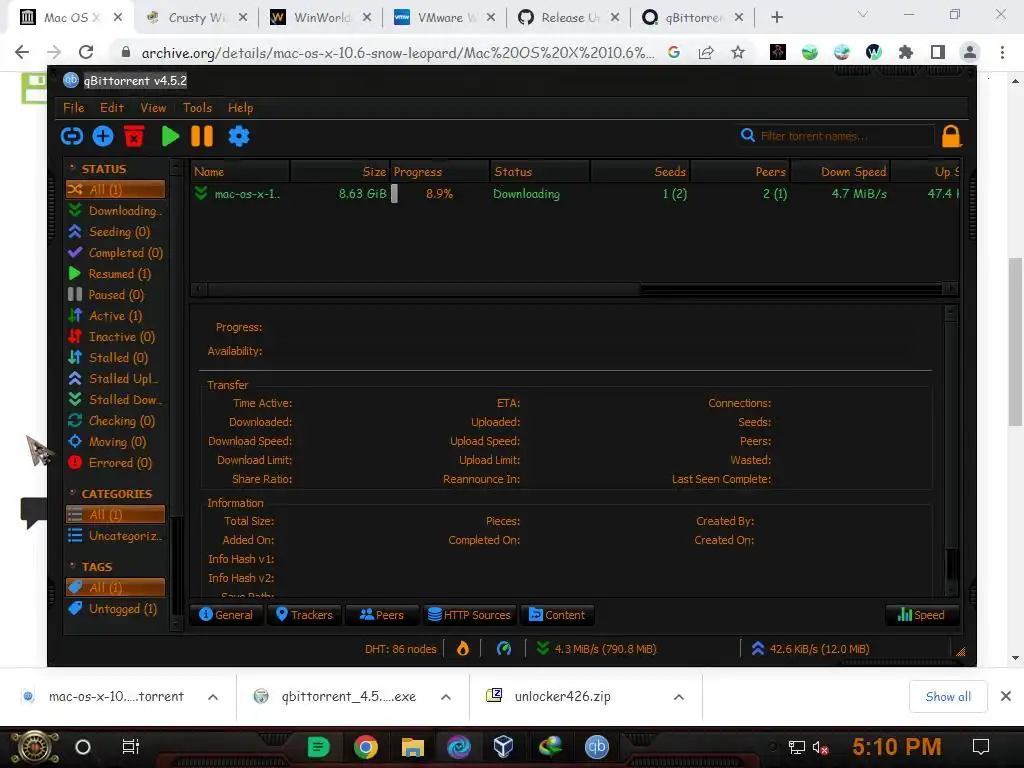
Task: Bookmark this page with the star icon
Action: click(x=738, y=52)
